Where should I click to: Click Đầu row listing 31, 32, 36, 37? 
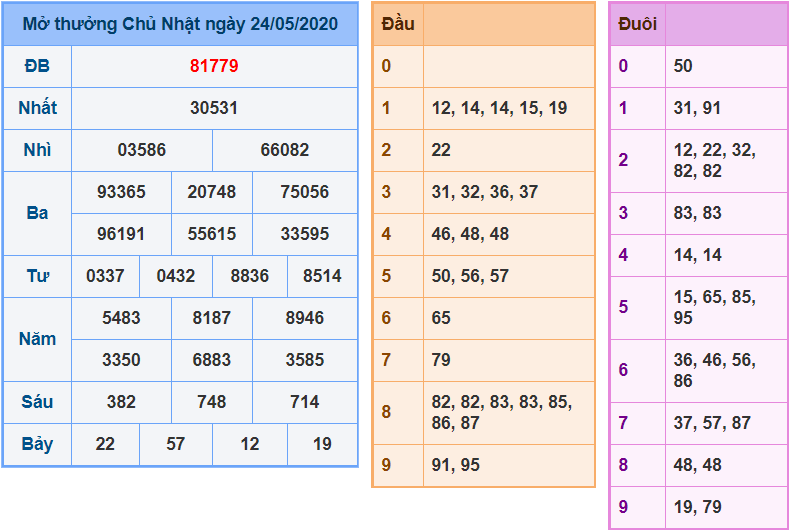click(485, 192)
